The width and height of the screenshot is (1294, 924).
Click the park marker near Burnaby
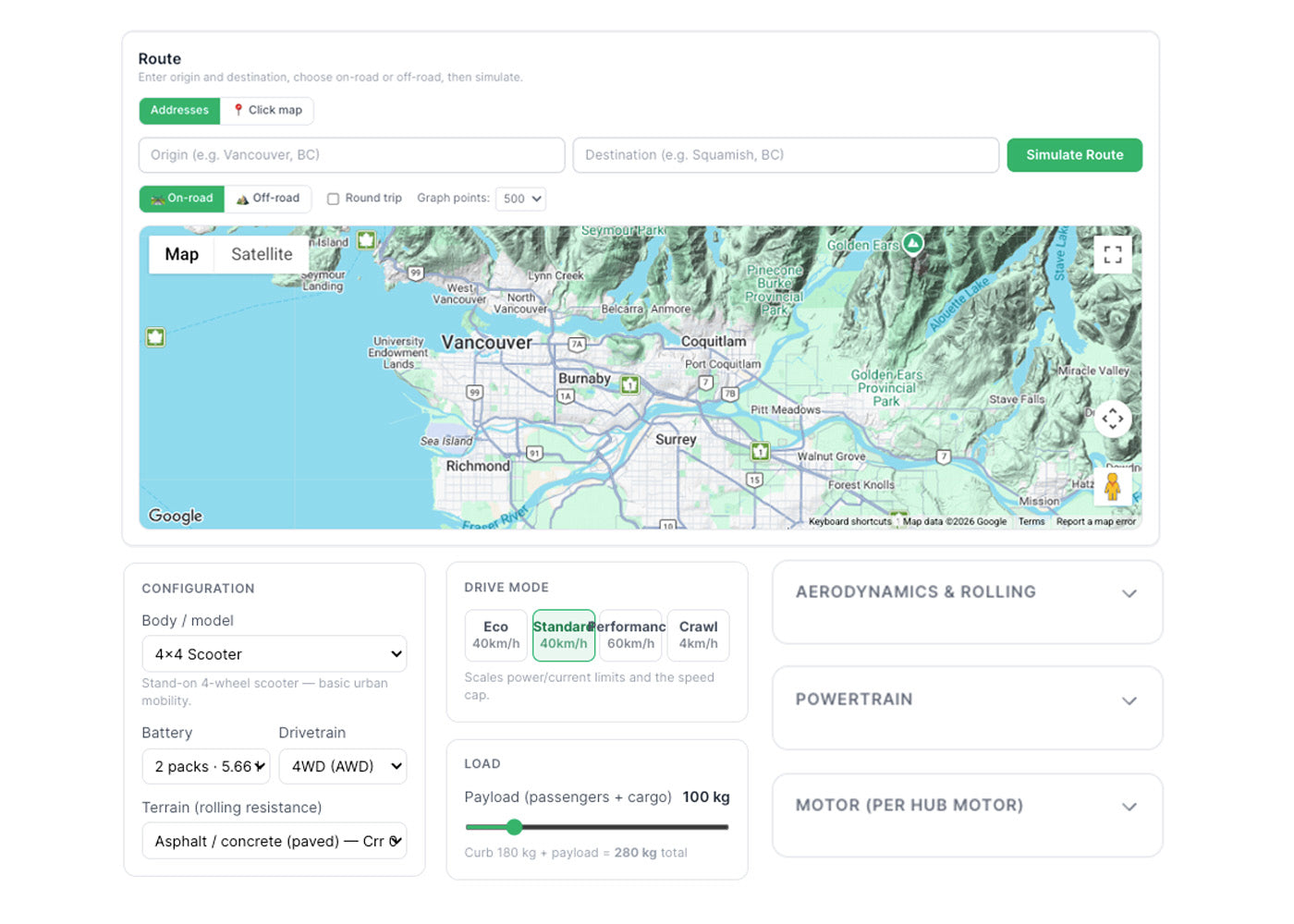[x=630, y=384]
